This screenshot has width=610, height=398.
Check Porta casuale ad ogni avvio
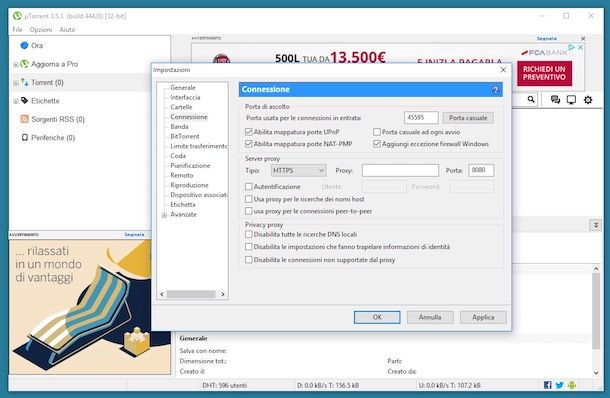tap(377, 132)
